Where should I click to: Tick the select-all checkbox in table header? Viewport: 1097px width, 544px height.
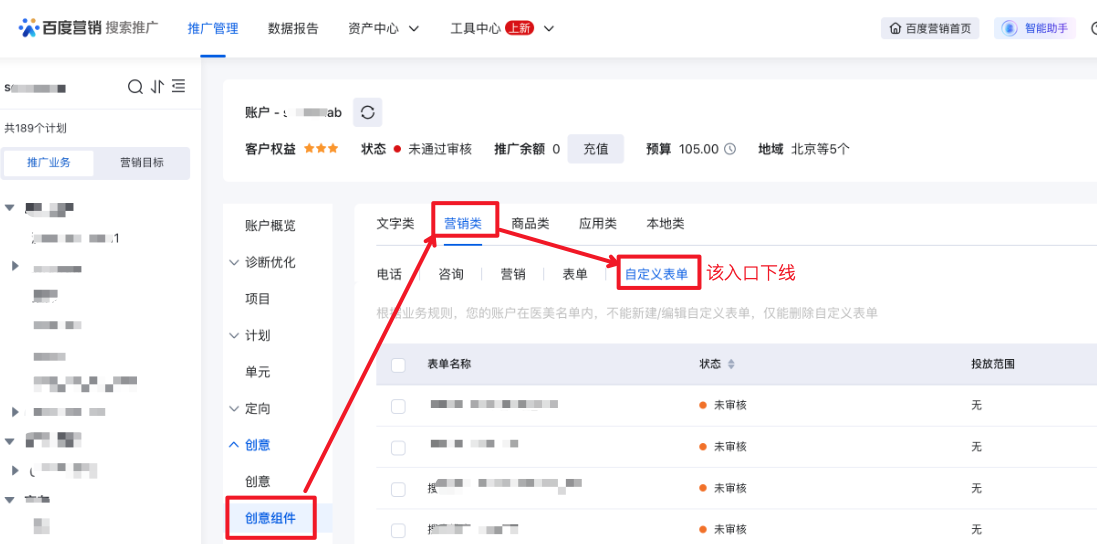click(398, 365)
